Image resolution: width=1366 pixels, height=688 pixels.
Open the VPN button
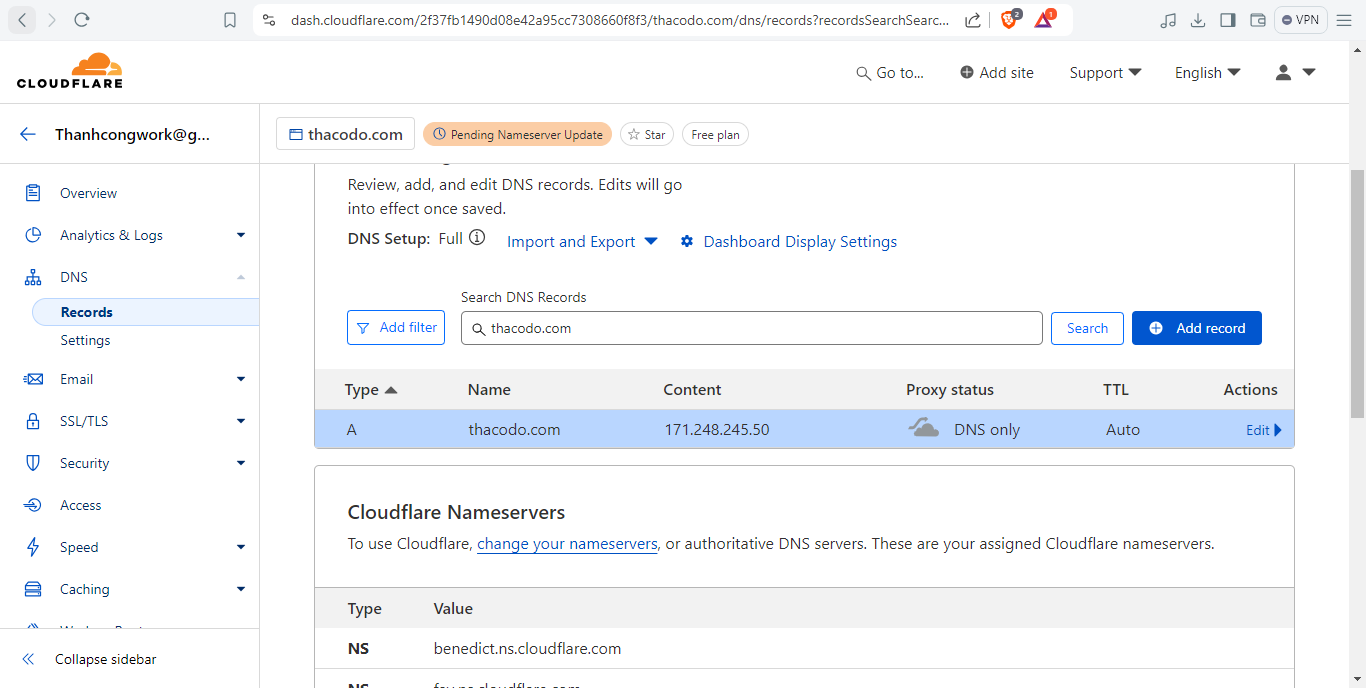click(1300, 20)
